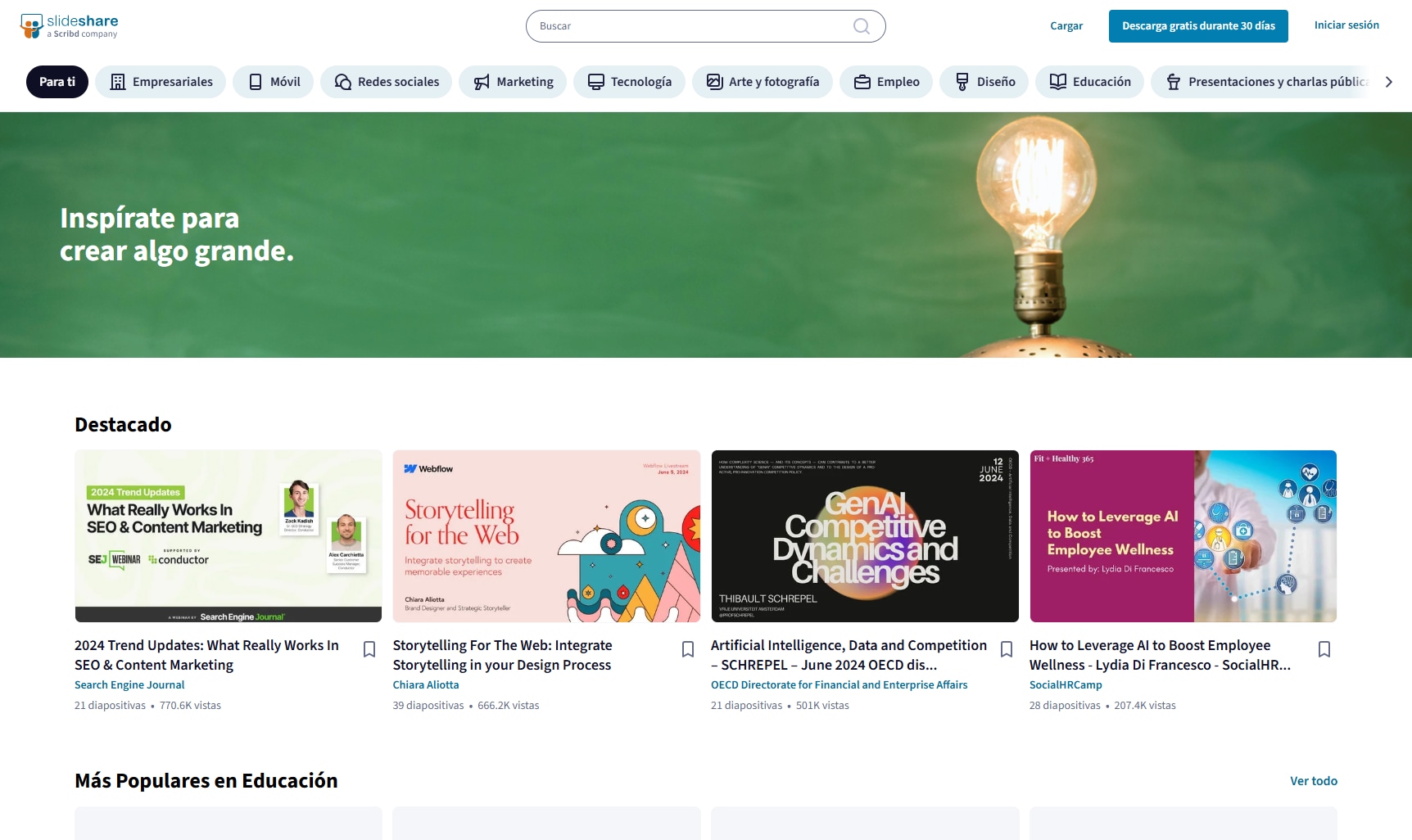Select the Arte y fotografía category chip

763,82
